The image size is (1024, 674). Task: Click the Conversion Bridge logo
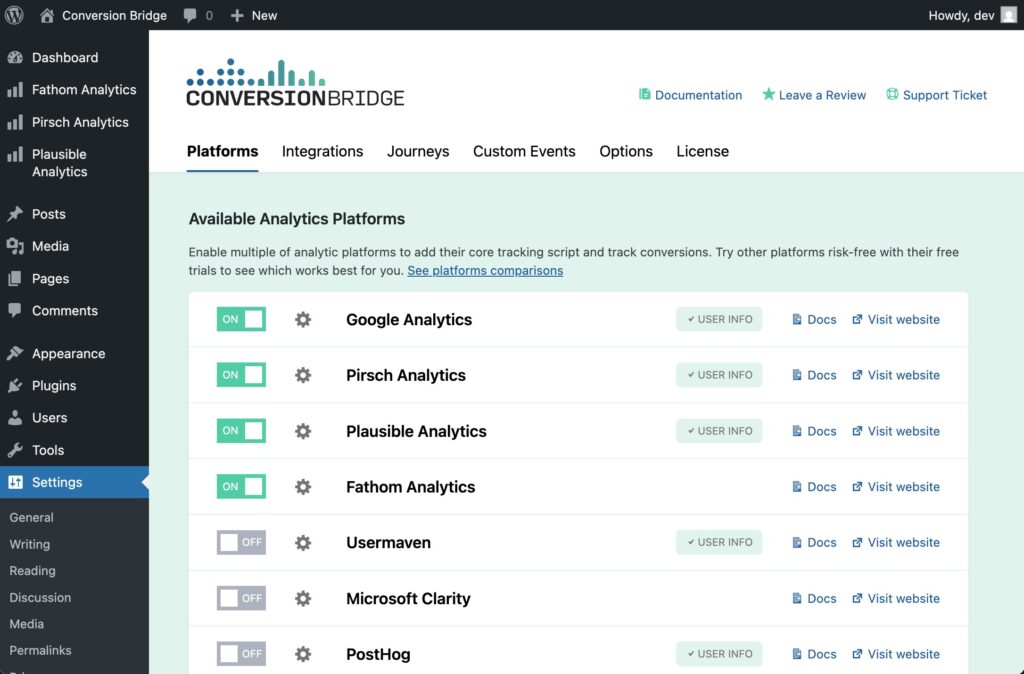click(295, 82)
